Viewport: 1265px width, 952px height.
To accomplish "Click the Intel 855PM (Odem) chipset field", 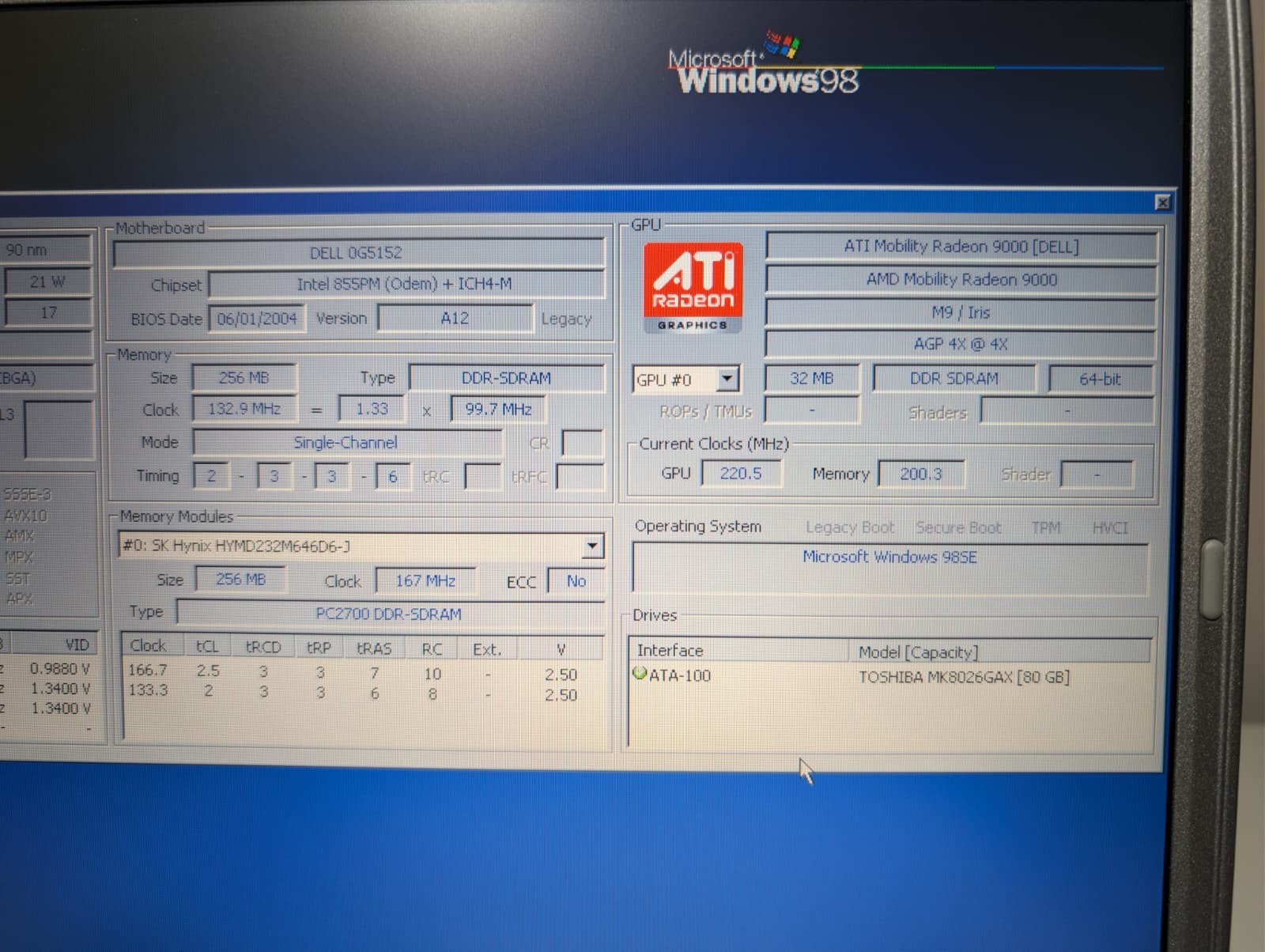I will tap(406, 284).
